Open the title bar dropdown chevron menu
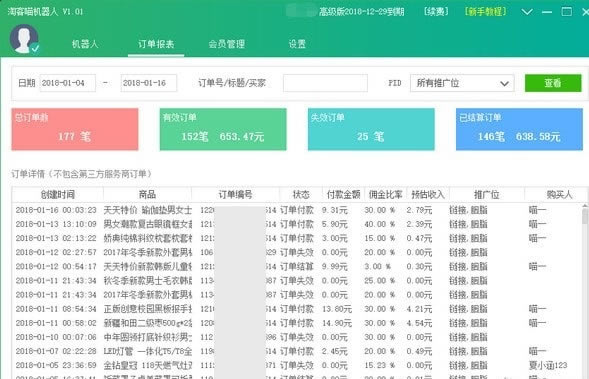589x379 pixels. [x=527, y=12]
